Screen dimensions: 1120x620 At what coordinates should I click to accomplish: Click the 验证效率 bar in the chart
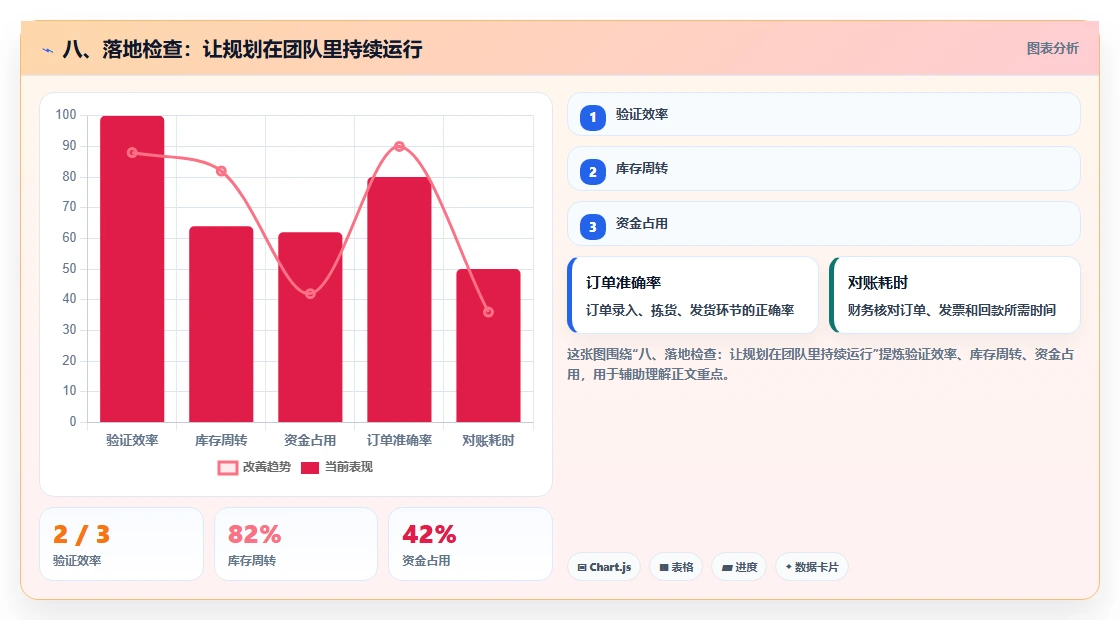tap(132, 269)
